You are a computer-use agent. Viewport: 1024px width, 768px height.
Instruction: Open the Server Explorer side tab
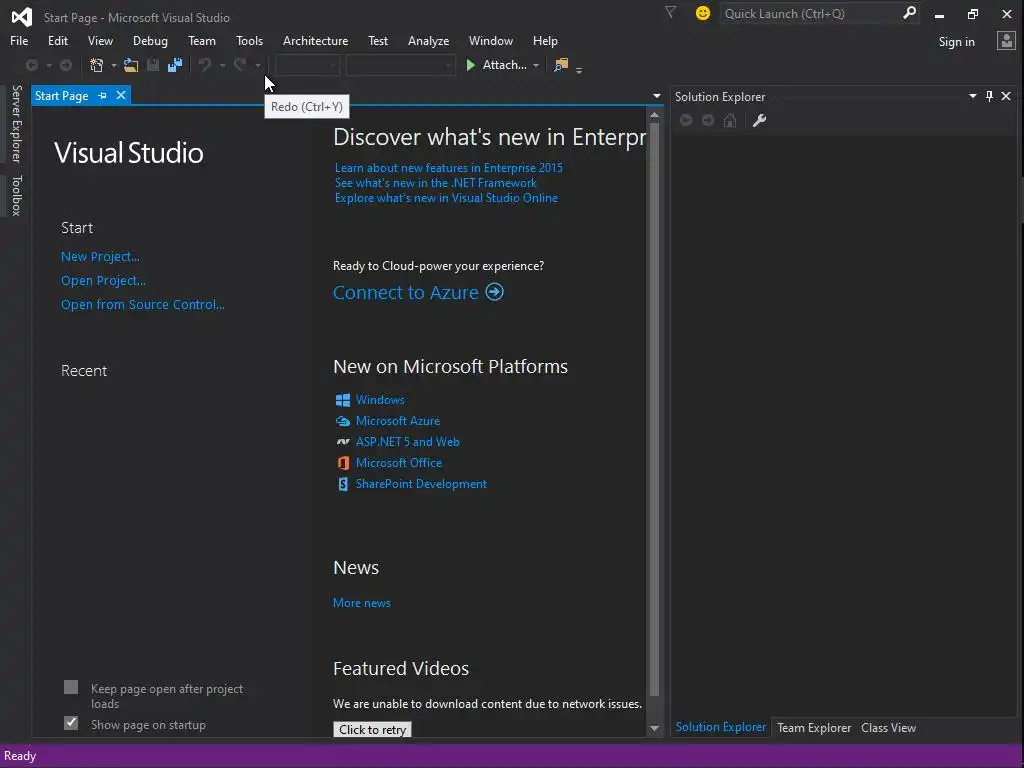pyautogui.click(x=16, y=123)
